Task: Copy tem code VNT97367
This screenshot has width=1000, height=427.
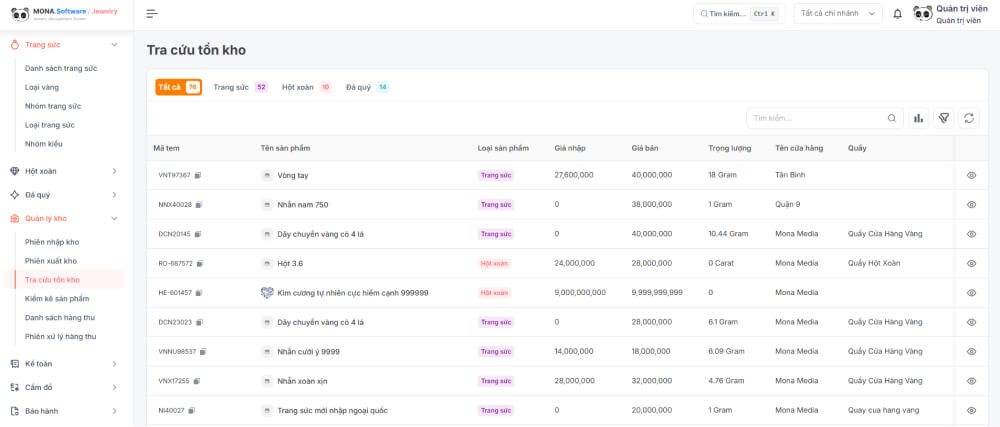Action: pyautogui.click(x=198, y=175)
